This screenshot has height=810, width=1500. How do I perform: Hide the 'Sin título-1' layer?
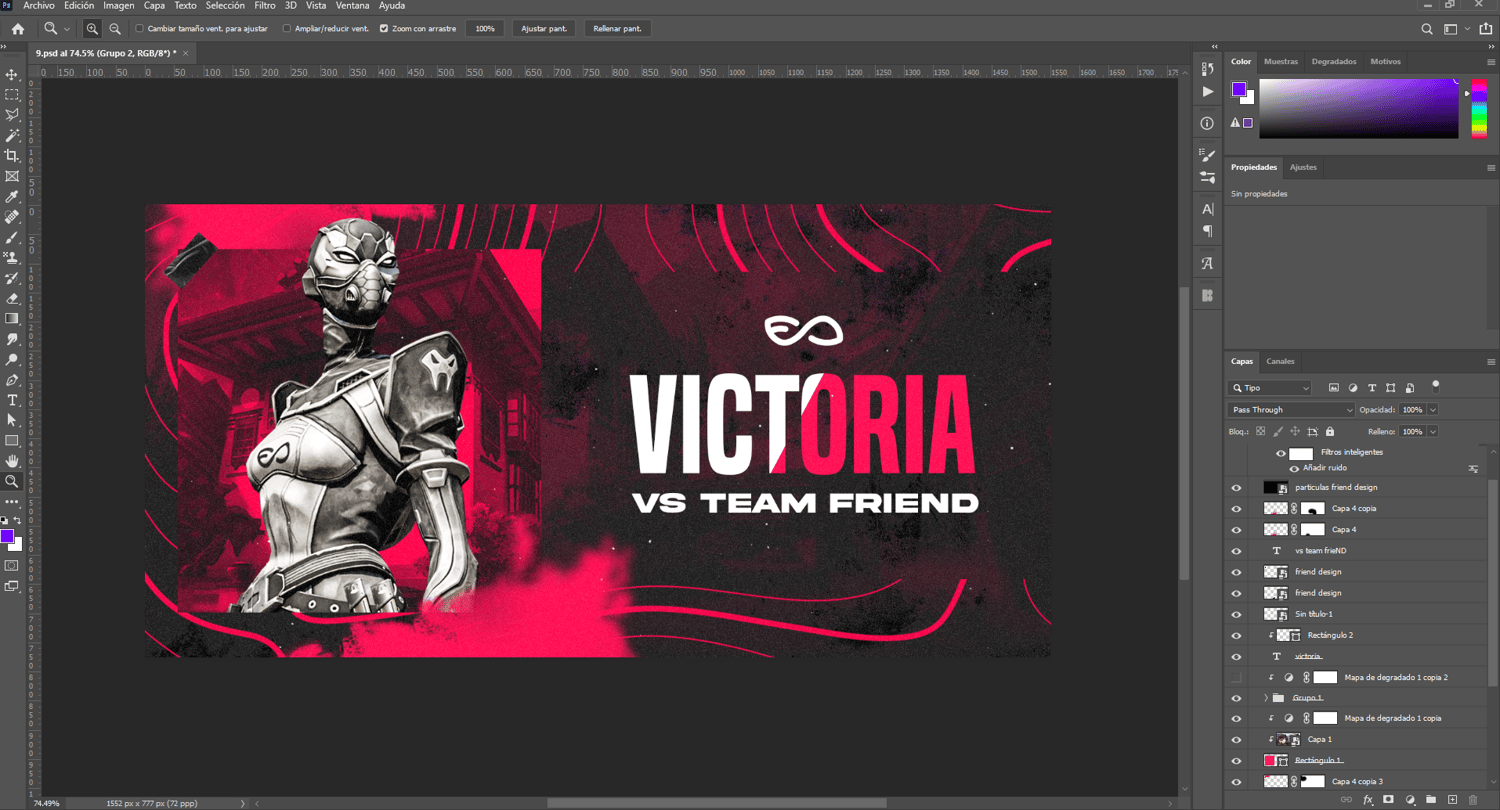1236,615
